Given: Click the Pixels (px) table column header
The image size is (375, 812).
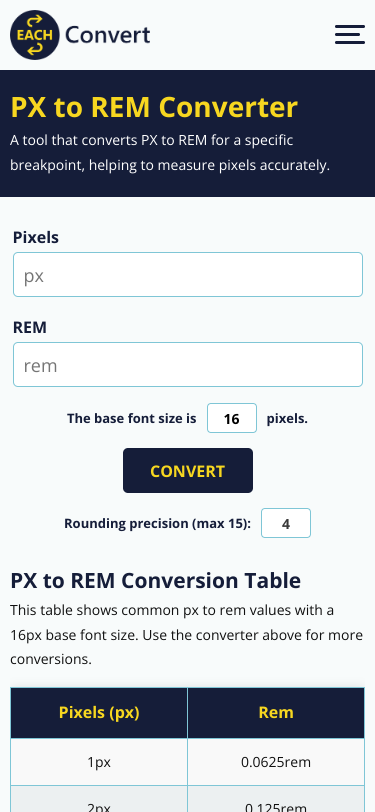Looking at the screenshot, I should coord(99,713).
